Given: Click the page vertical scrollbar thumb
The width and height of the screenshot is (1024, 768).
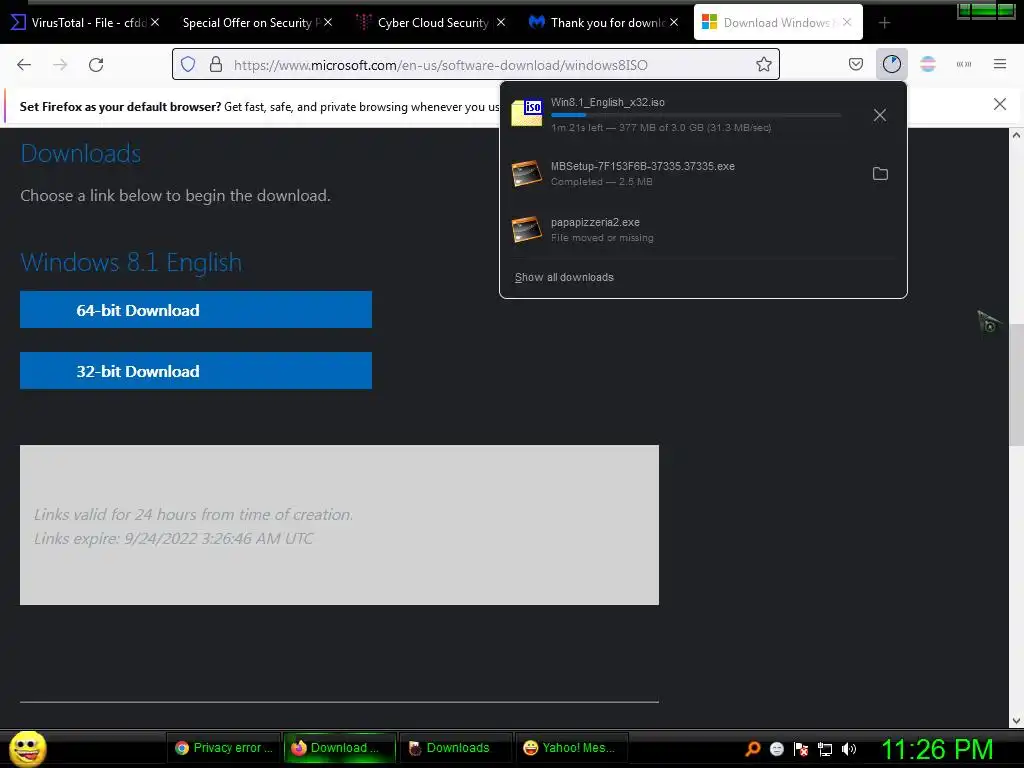Looking at the screenshot, I should pos(1016,384).
